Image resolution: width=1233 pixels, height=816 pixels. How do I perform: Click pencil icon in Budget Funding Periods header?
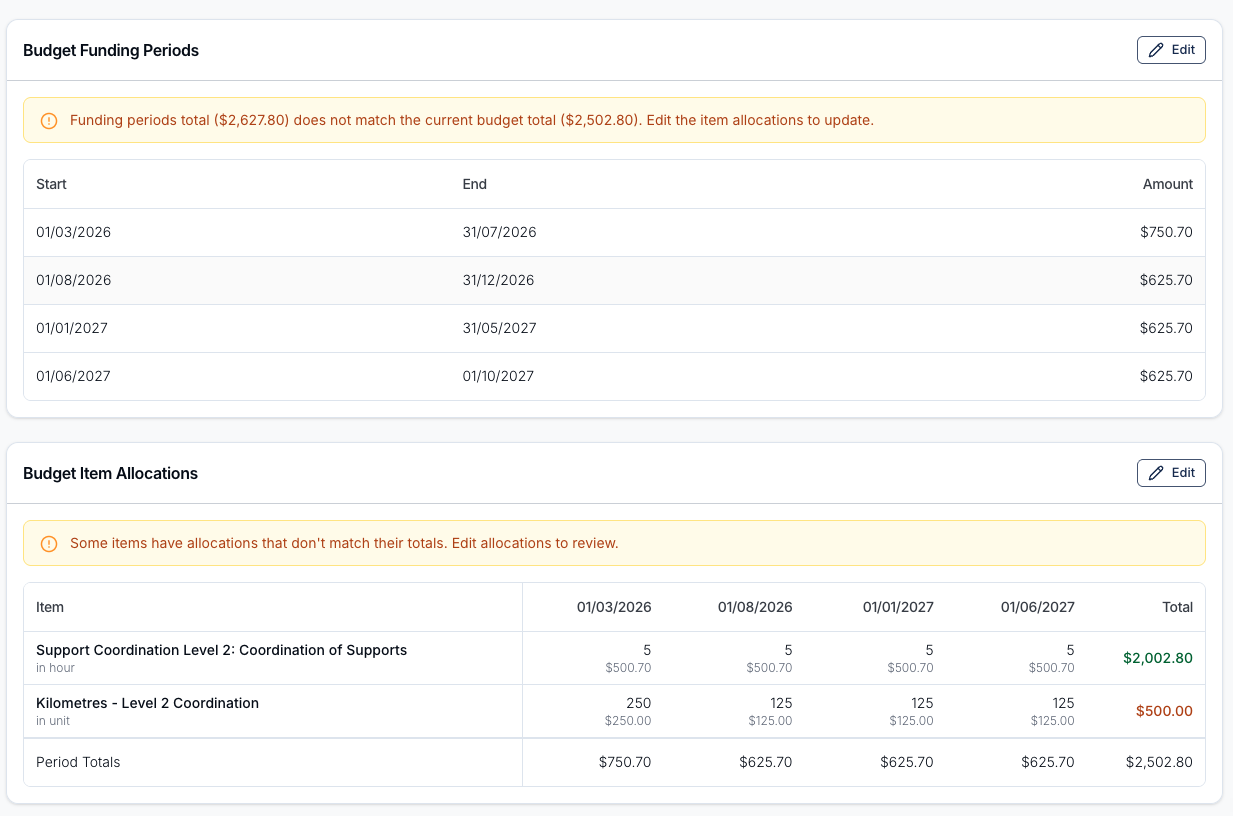click(x=1156, y=50)
